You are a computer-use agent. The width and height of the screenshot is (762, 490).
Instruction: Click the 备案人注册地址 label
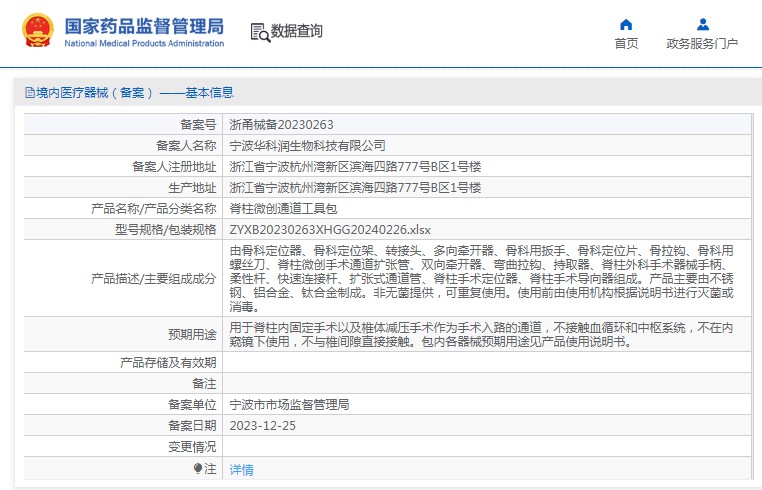(174, 167)
